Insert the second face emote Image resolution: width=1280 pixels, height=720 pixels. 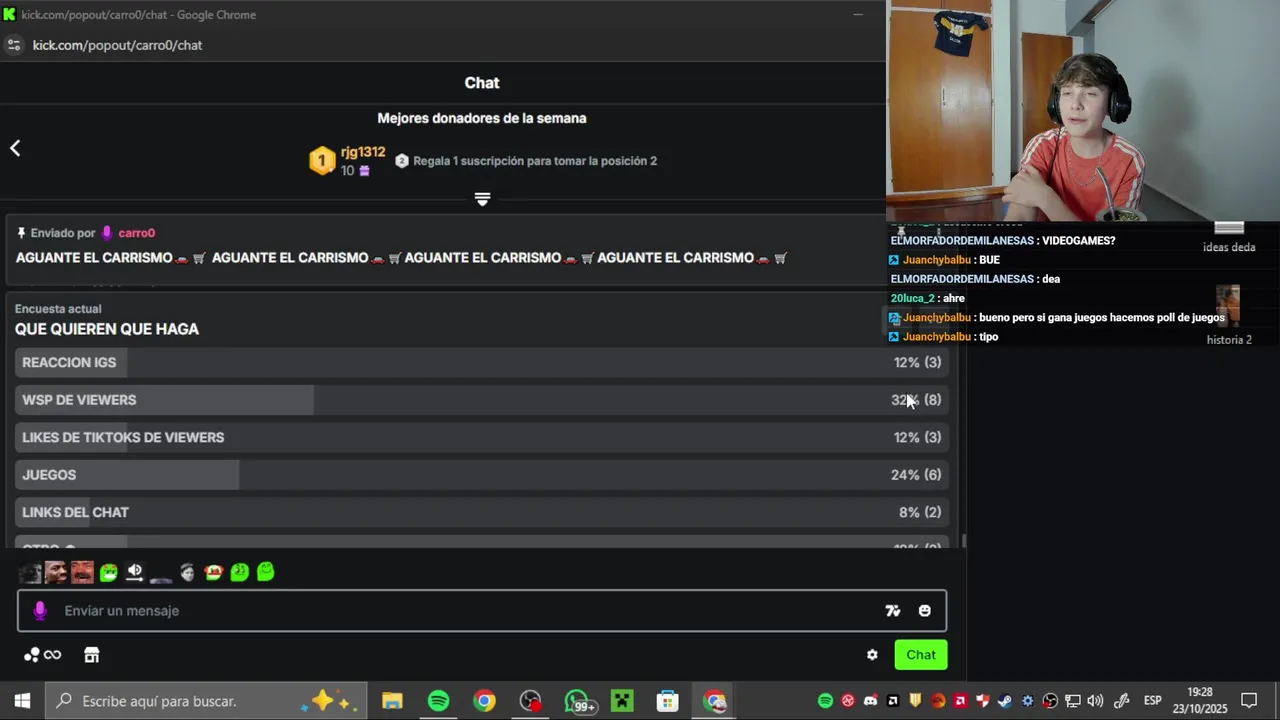pyautogui.click(x=56, y=573)
